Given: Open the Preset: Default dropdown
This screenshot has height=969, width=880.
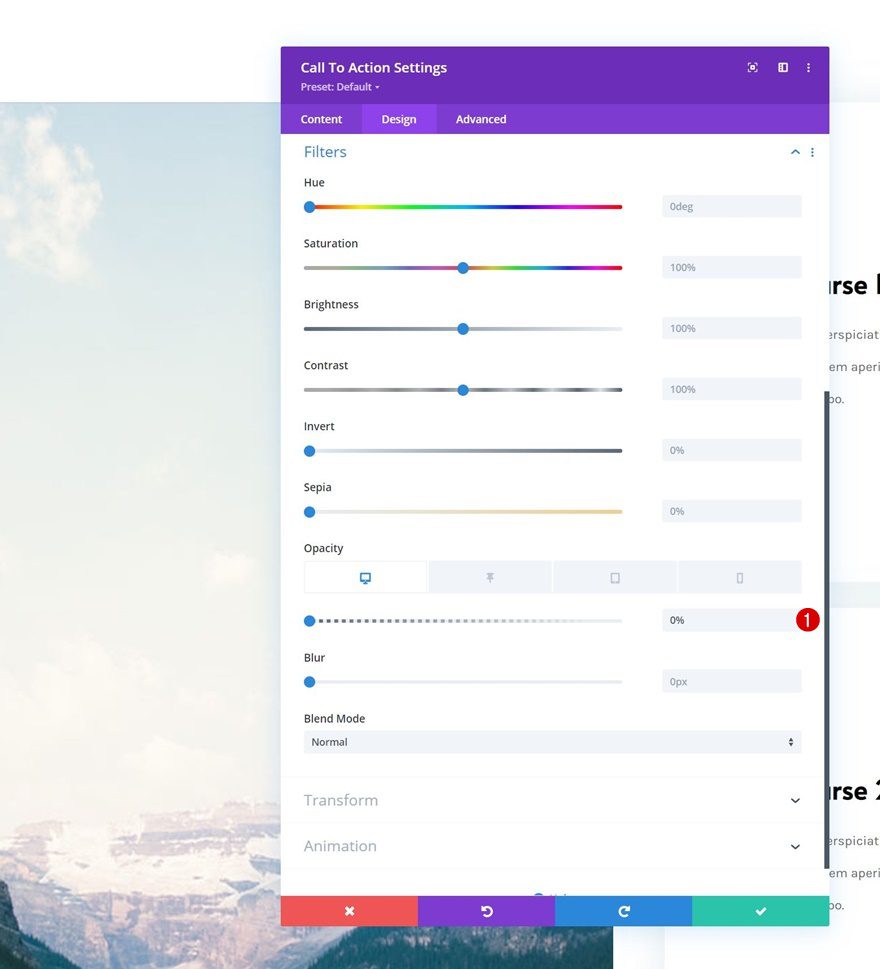Looking at the screenshot, I should click(x=340, y=87).
